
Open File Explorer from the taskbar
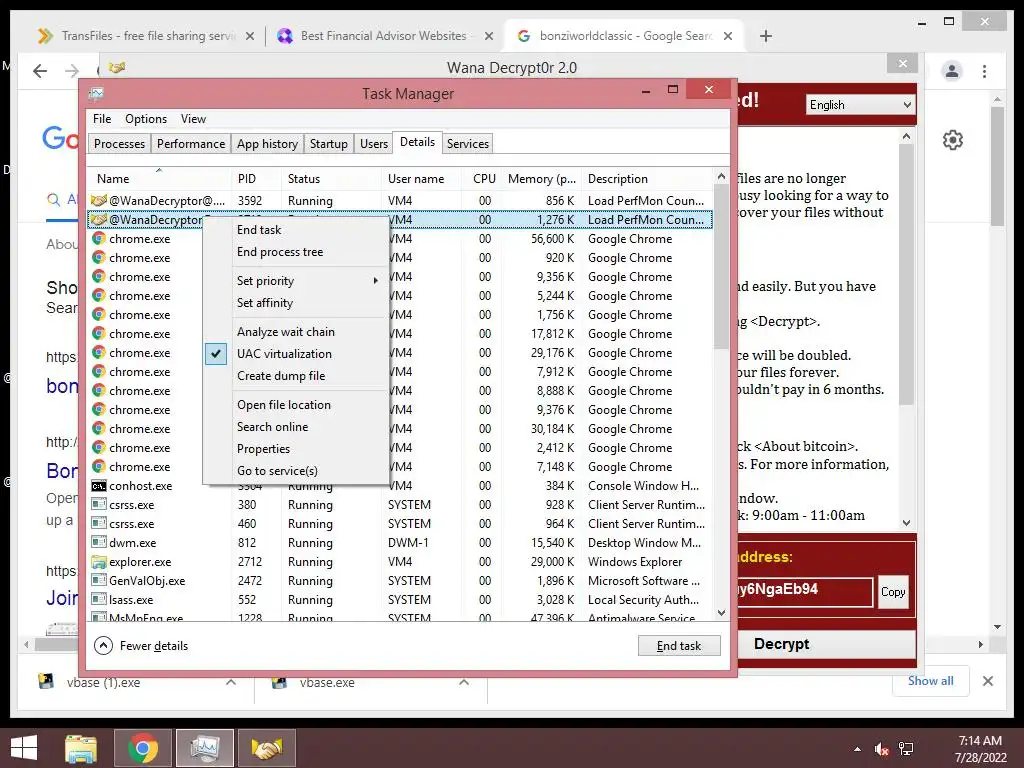click(81, 748)
